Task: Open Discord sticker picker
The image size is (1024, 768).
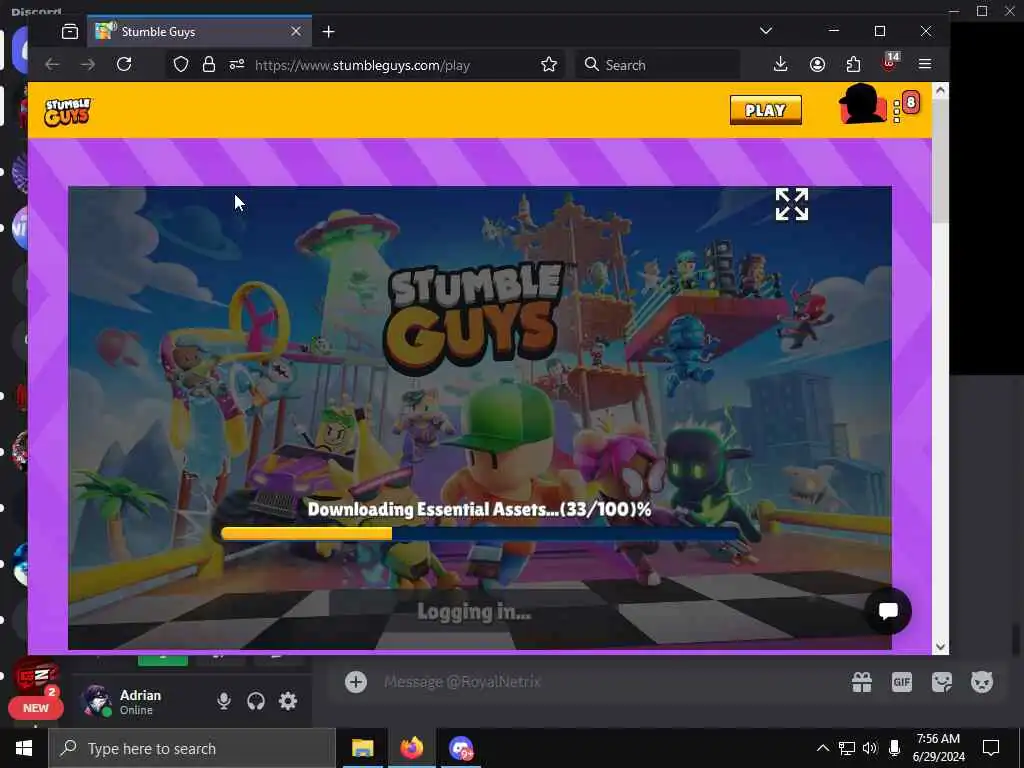Action: click(942, 682)
